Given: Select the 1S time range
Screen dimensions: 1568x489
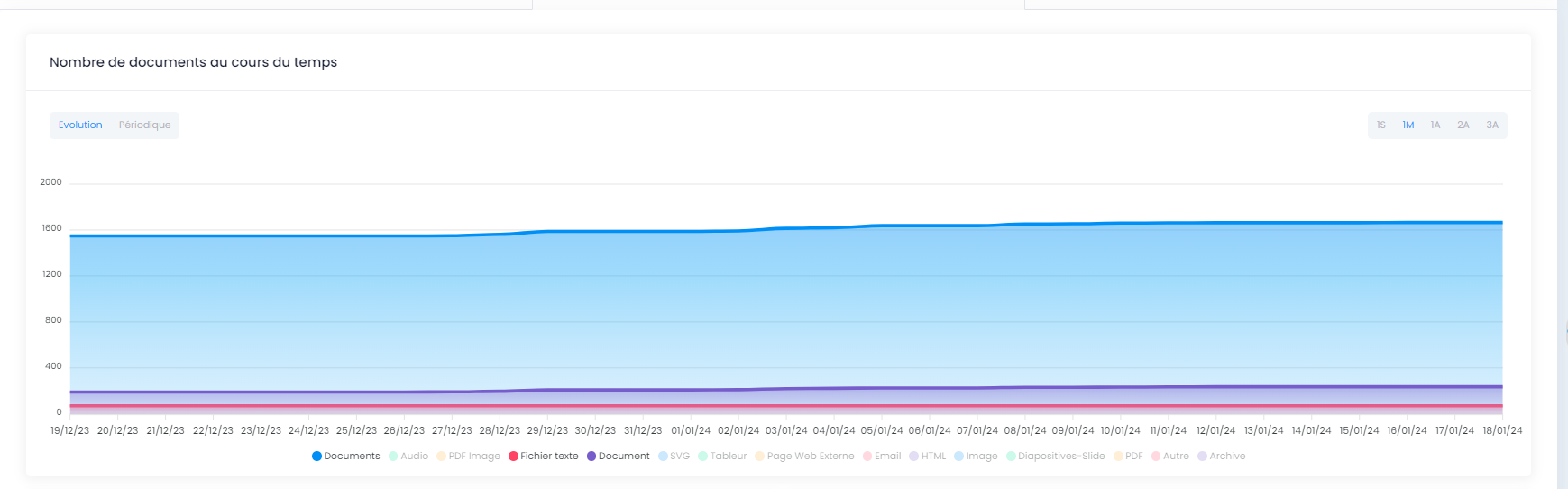Looking at the screenshot, I should (x=1380, y=125).
